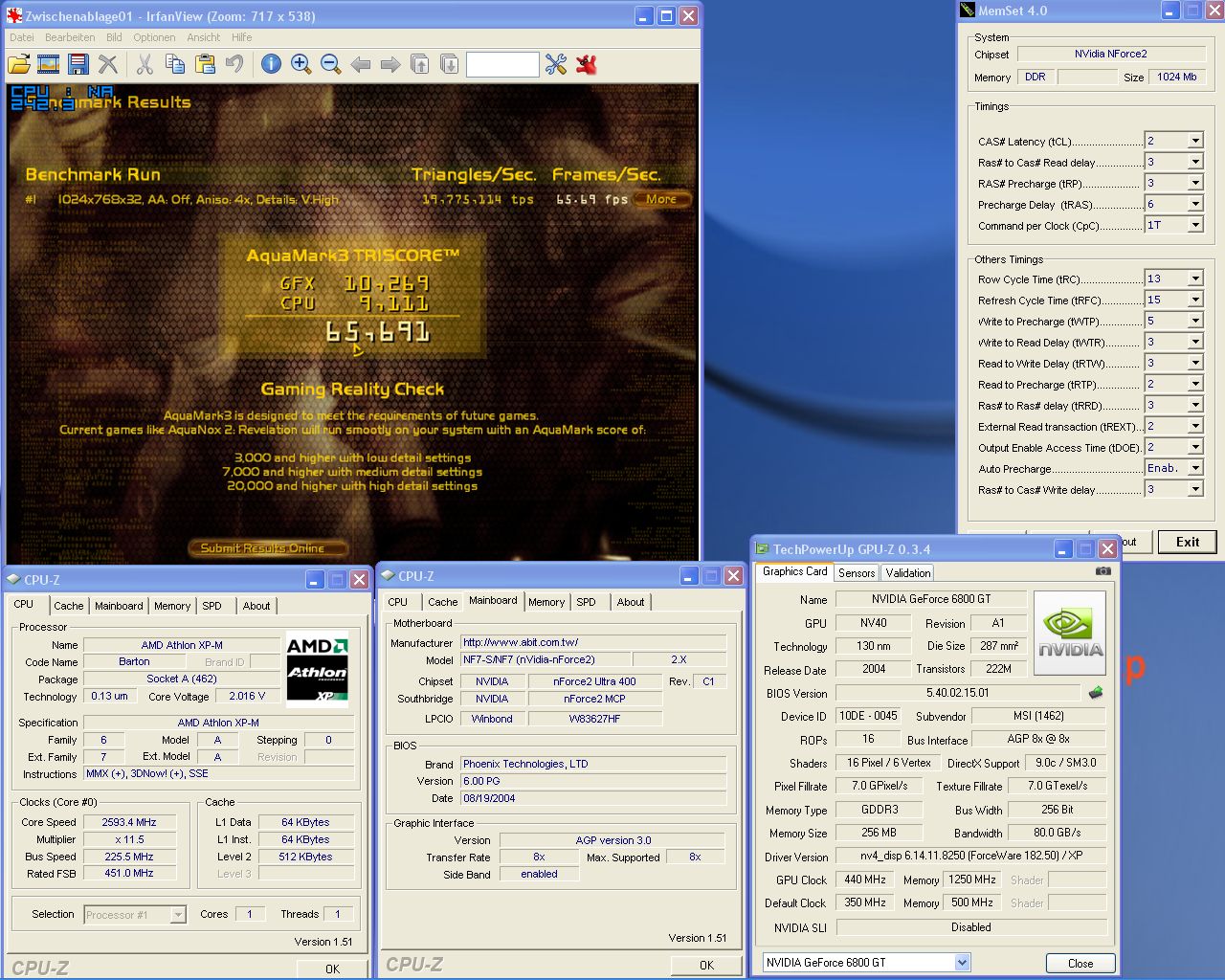The image size is (1225, 980).
Task: Click the Delete file X icon in IrfanView
Action: click(108, 64)
